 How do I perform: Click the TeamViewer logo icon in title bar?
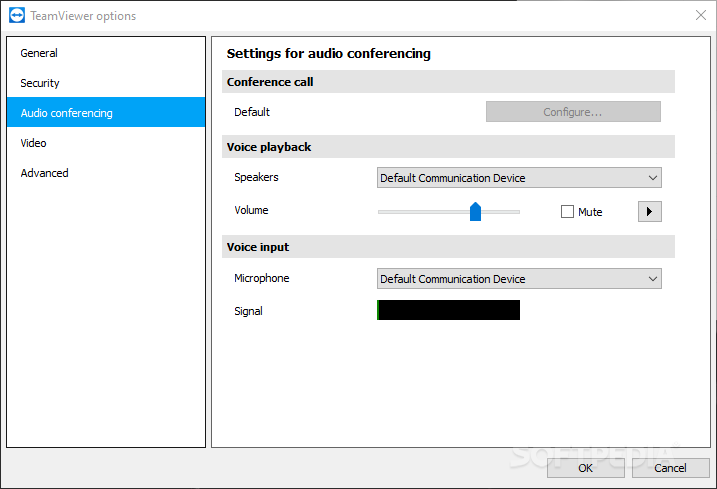coord(17,15)
